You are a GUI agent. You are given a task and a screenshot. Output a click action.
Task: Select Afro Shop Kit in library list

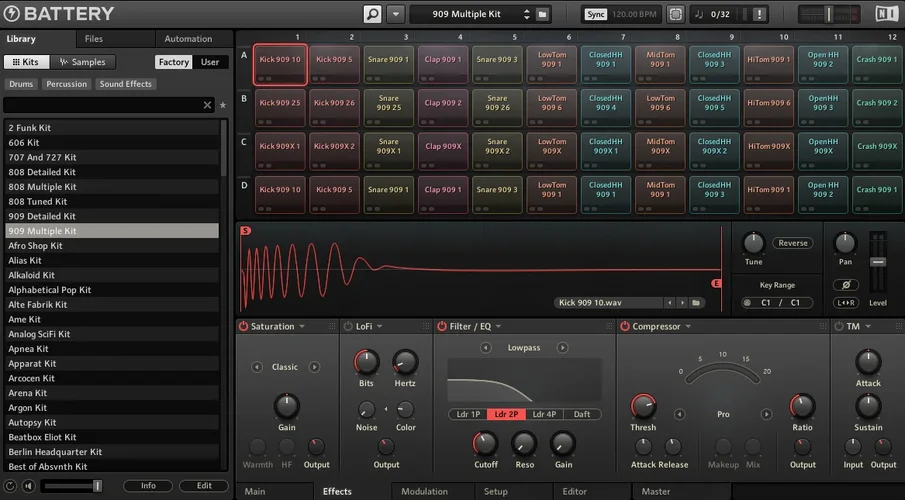tap(36, 245)
